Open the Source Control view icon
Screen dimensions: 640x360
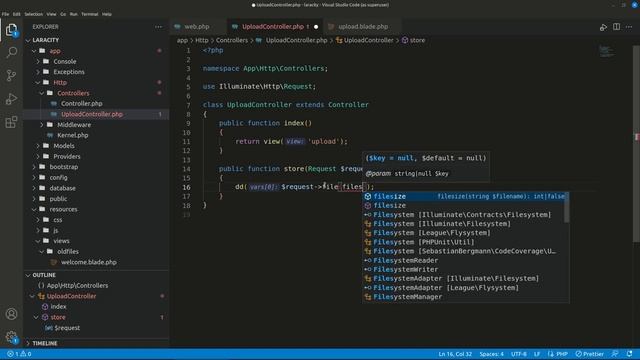pos(11,76)
